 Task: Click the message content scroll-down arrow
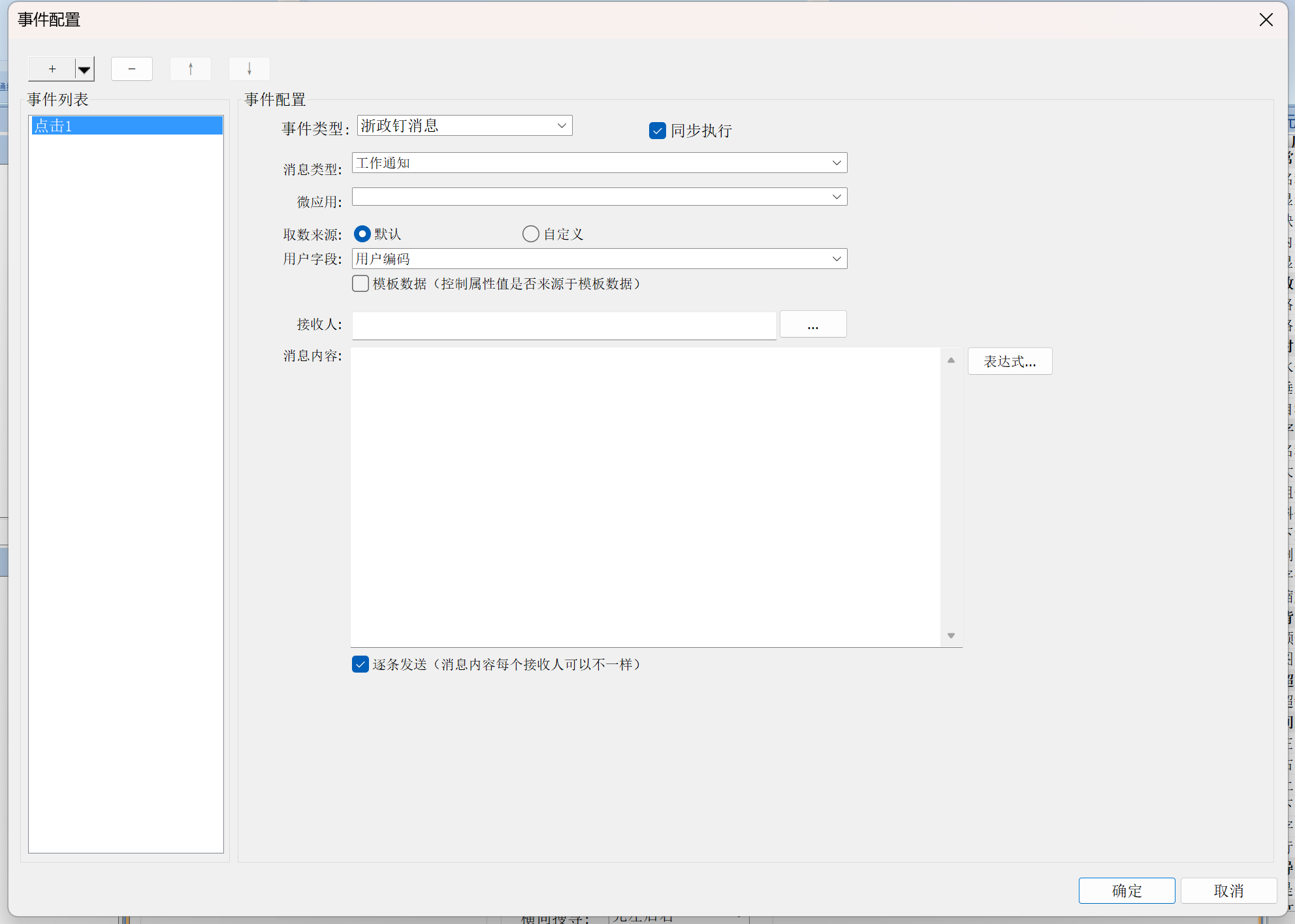point(951,635)
